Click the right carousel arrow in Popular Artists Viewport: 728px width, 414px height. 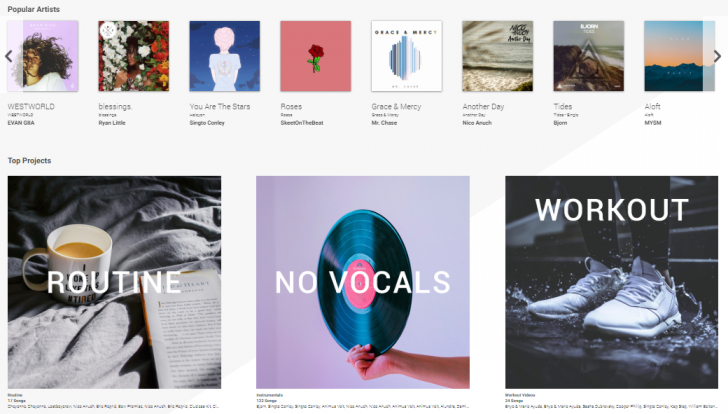tap(717, 56)
